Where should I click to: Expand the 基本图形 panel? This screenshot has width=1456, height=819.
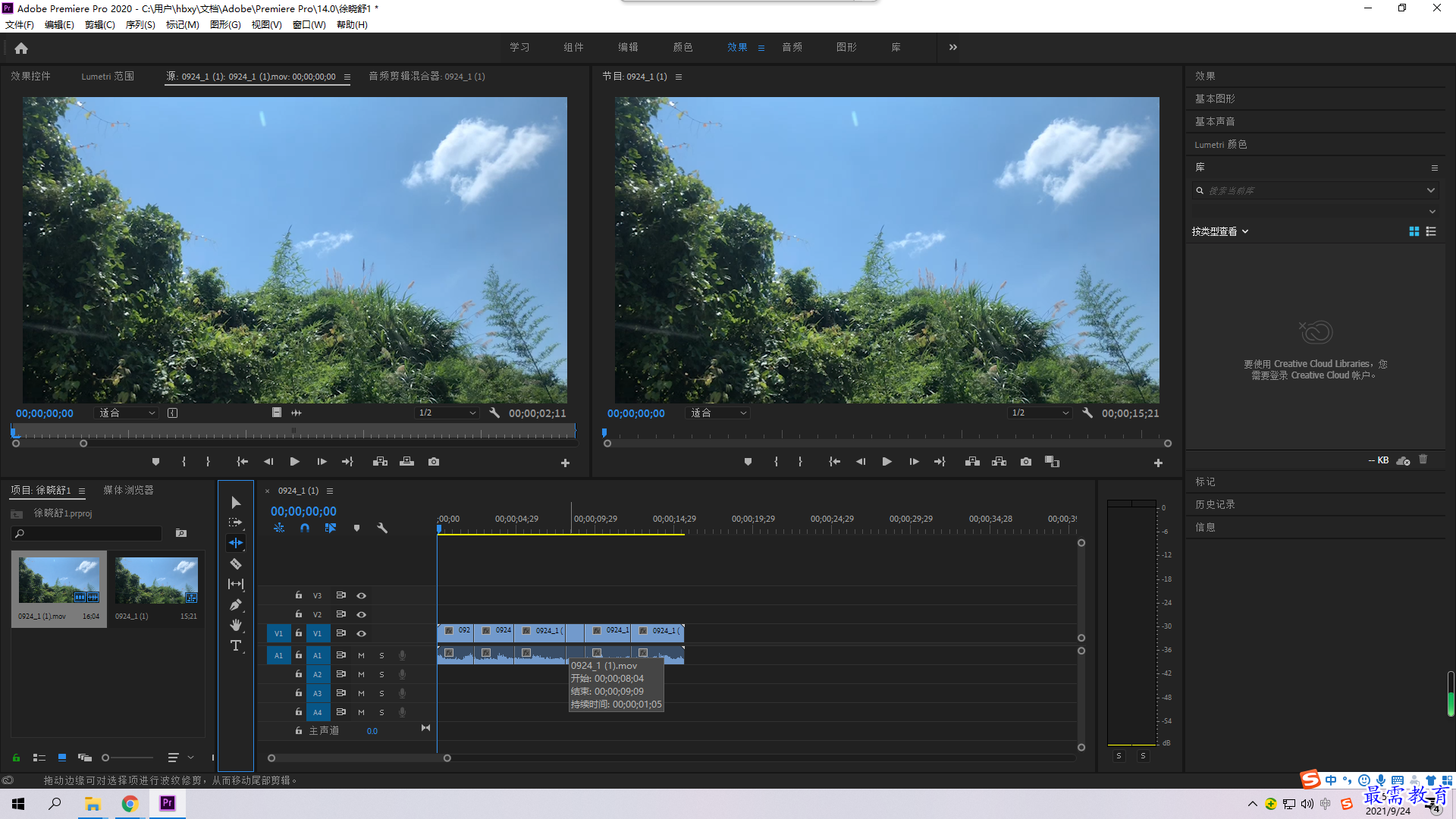(1215, 99)
